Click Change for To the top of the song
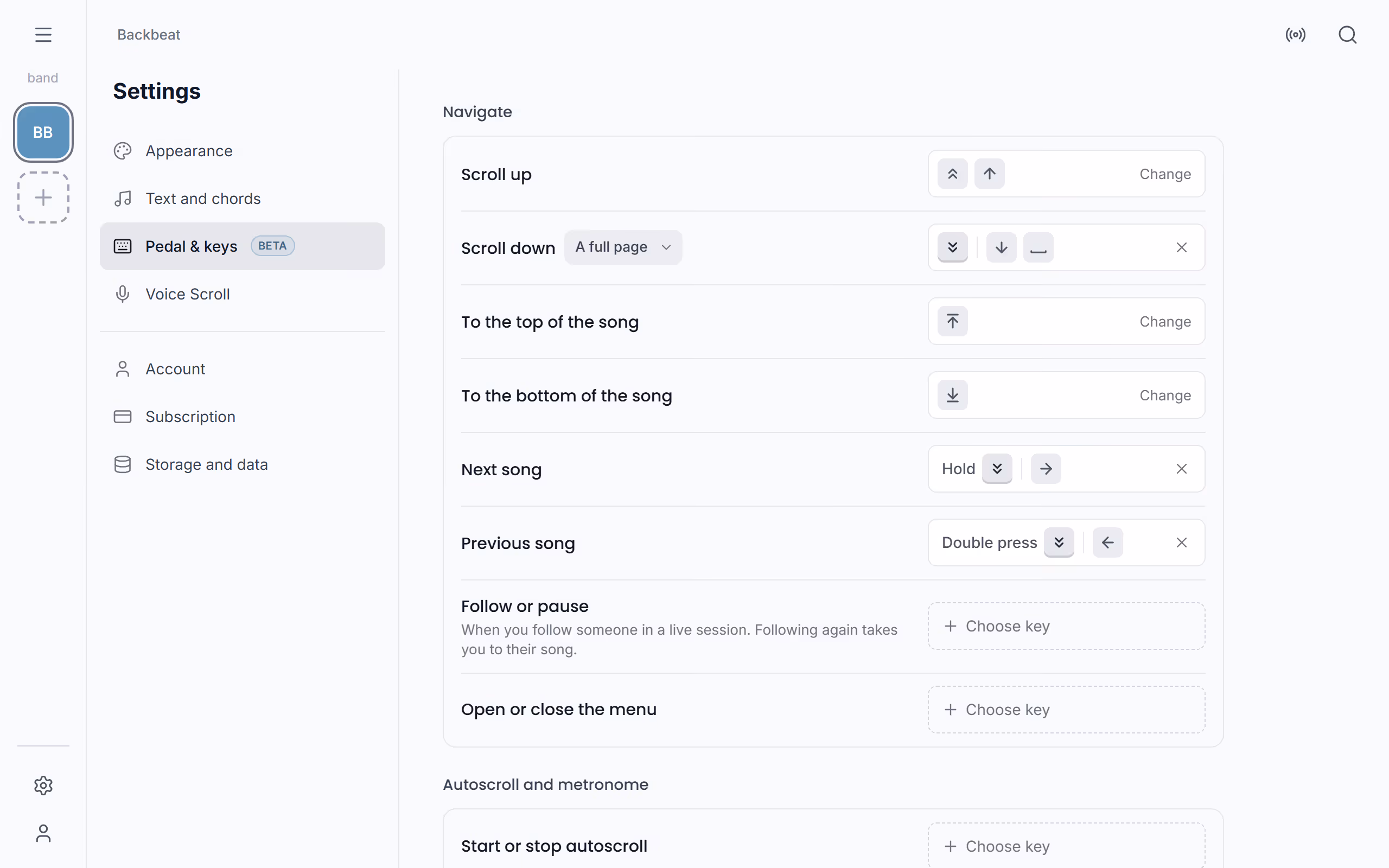The width and height of the screenshot is (1389, 868). click(1164, 322)
